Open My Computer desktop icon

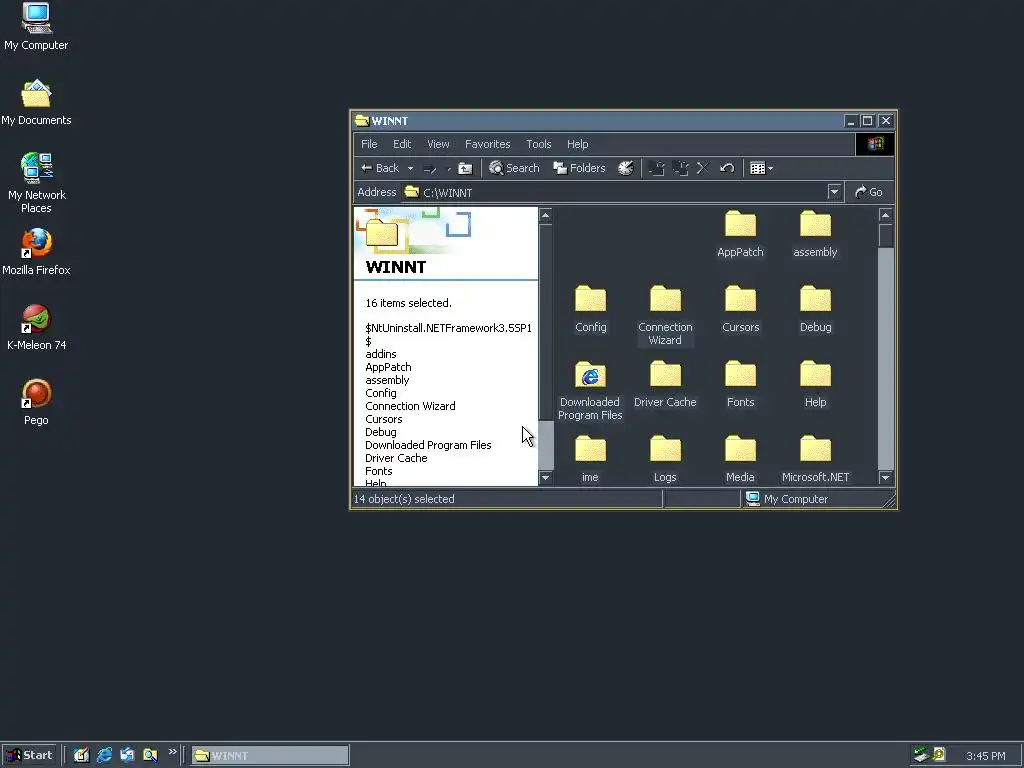pyautogui.click(x=36, y=27)
